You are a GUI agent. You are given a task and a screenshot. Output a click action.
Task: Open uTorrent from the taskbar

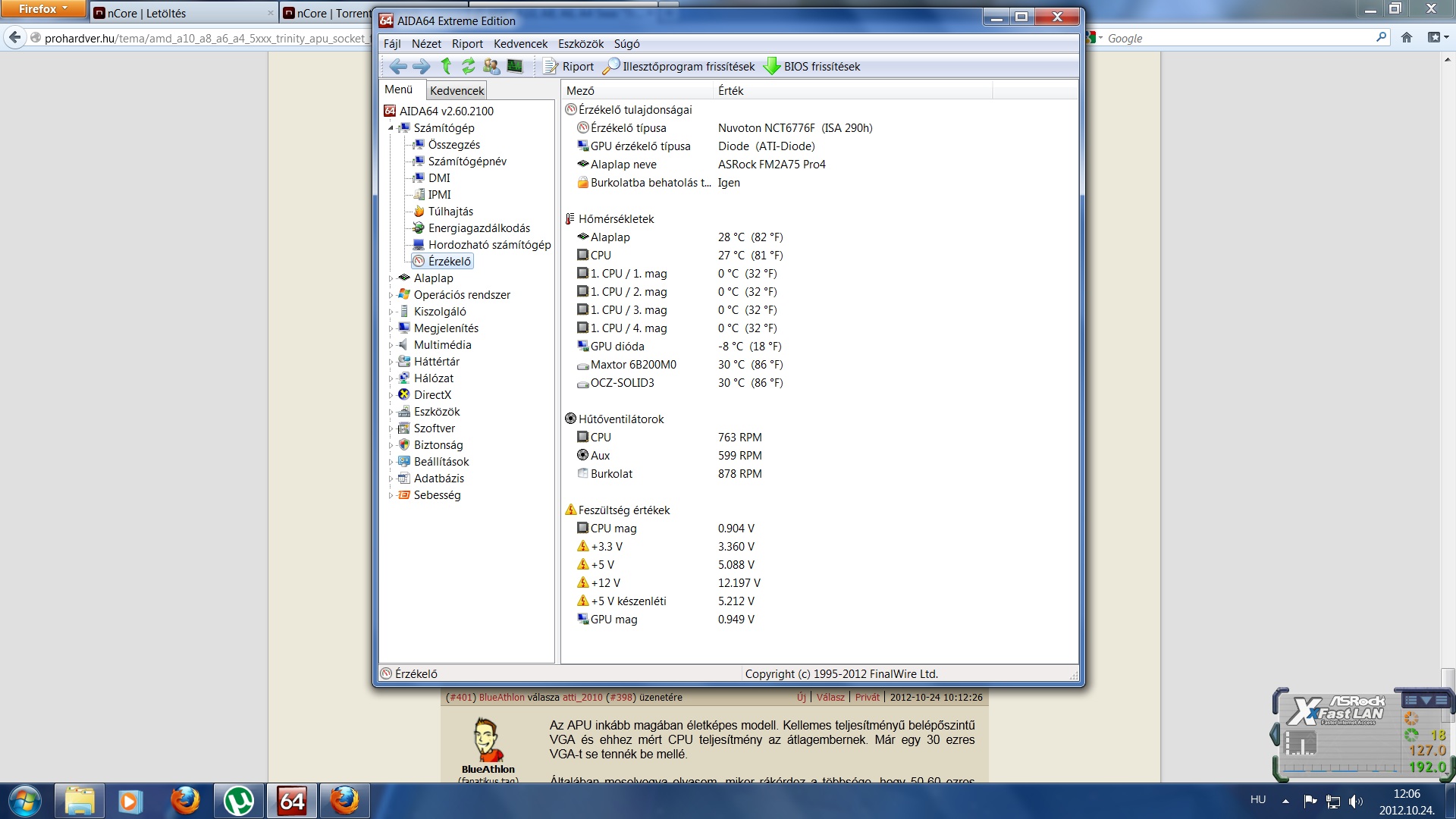click(x=239, y=801)
